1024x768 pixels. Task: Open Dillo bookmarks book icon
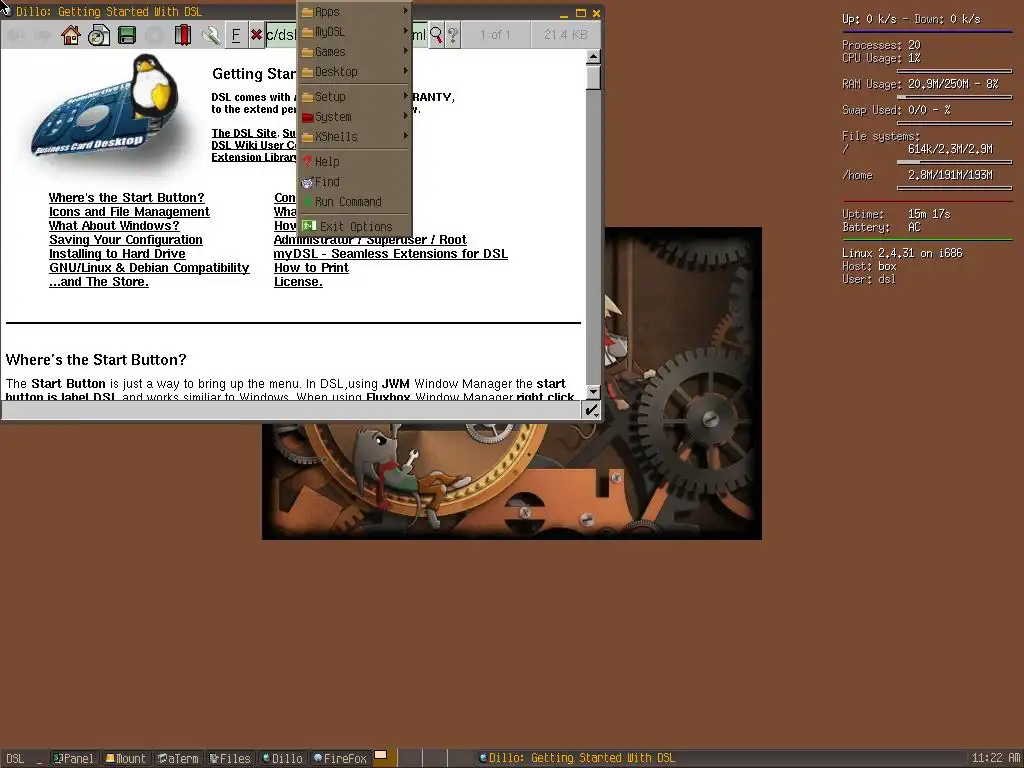(183, 35)
